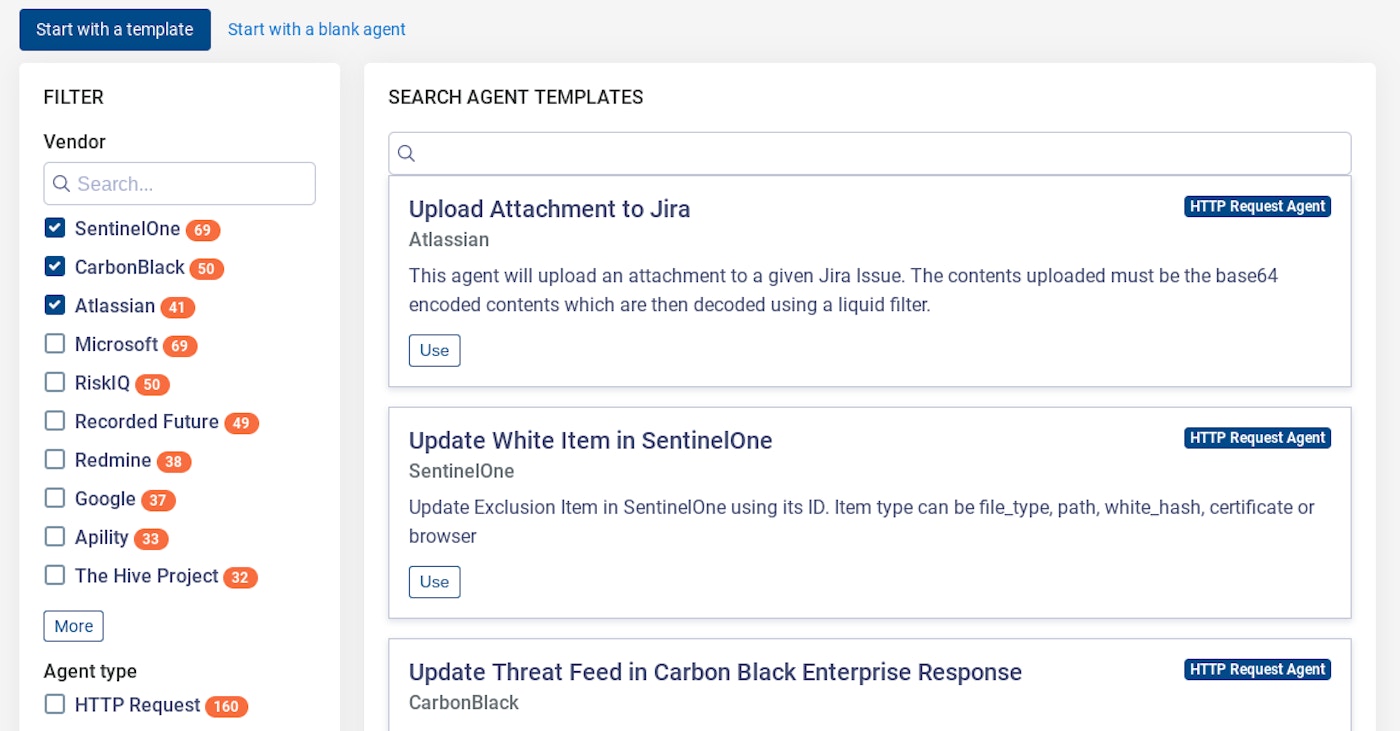Use the Upload Attachment to Jira template
This screenshot has width=1400, height=731.
(434, 351)
